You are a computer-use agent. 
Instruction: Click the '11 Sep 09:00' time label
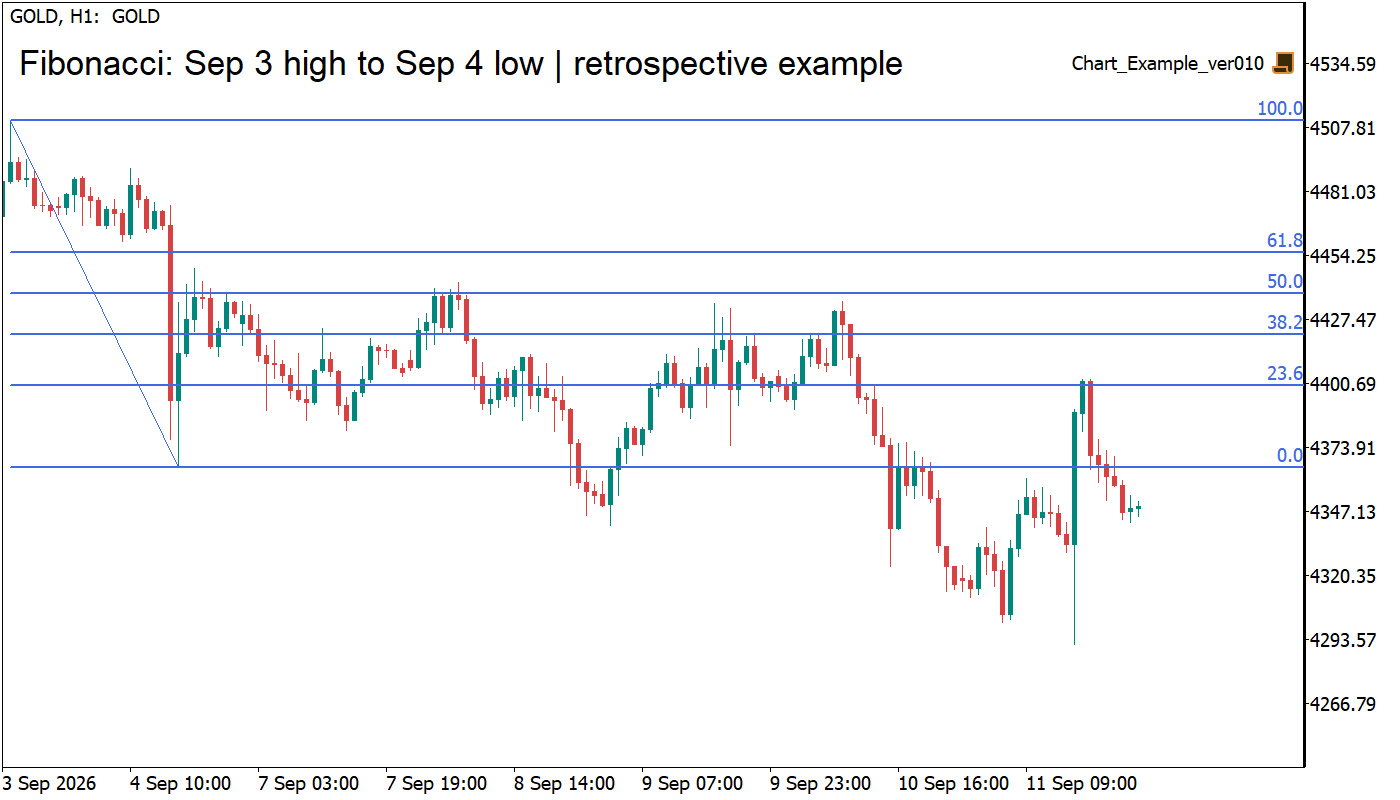coord(1081,783)
